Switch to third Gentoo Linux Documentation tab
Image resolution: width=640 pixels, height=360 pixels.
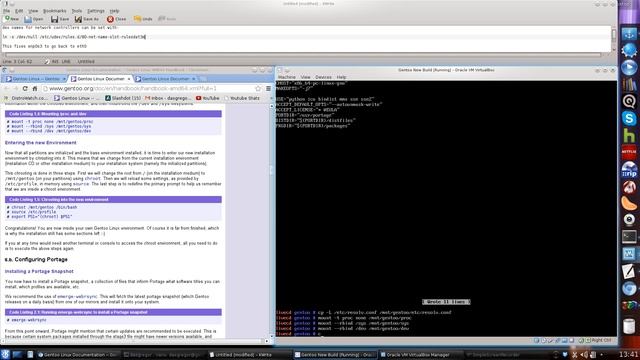click(x=165, y=79)
